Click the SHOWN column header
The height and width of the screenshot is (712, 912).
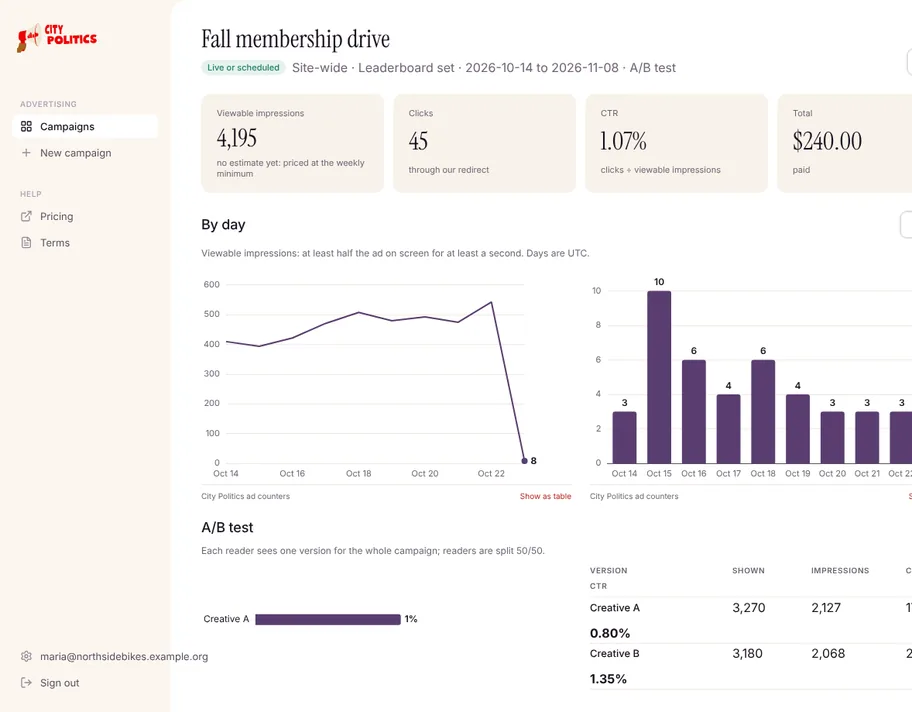[x=749, y=571]
